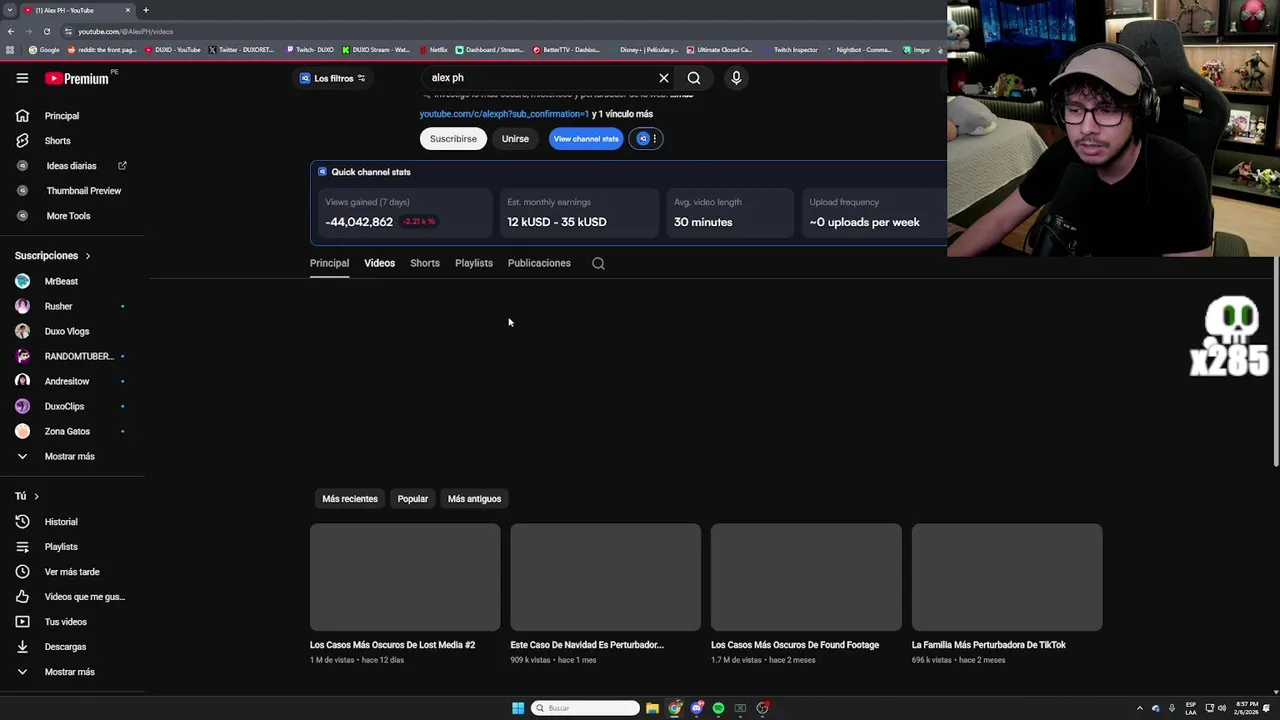Click the Suscribirse button

pos(453,139)
